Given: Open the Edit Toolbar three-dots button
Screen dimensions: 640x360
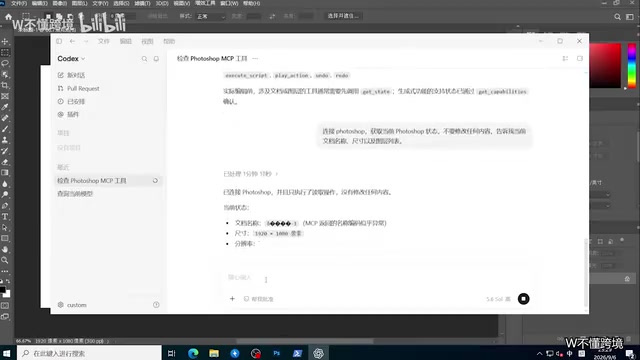Looking at the screenshot, I should point(5,271).
